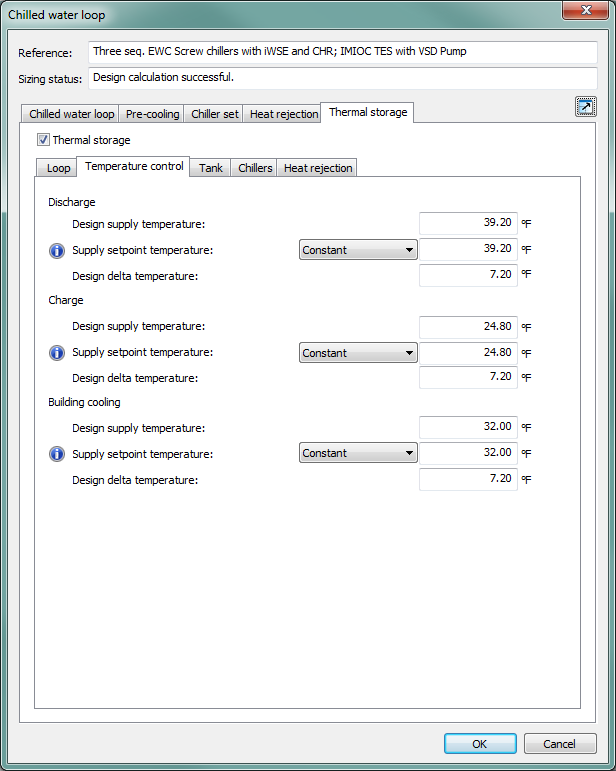Image resolution: width=616 pixels, height=771 pixels.
Task: Switch to the Chilled water loop tab
Action: coord(71,114)
